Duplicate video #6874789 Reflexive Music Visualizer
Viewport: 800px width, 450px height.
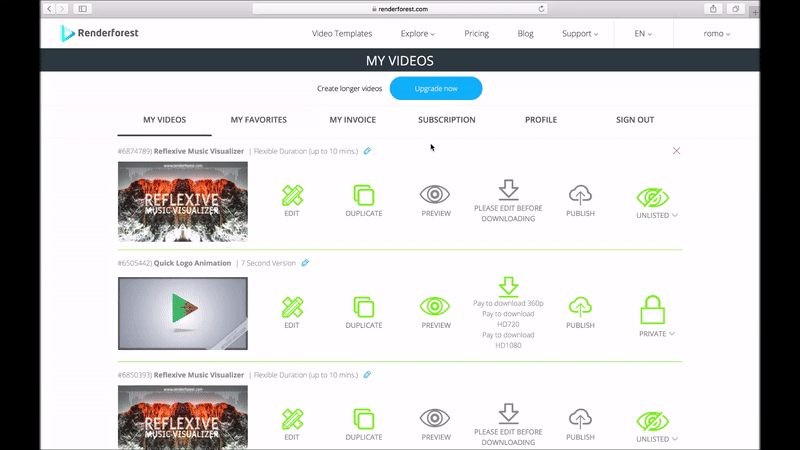[x=364, y=201]
